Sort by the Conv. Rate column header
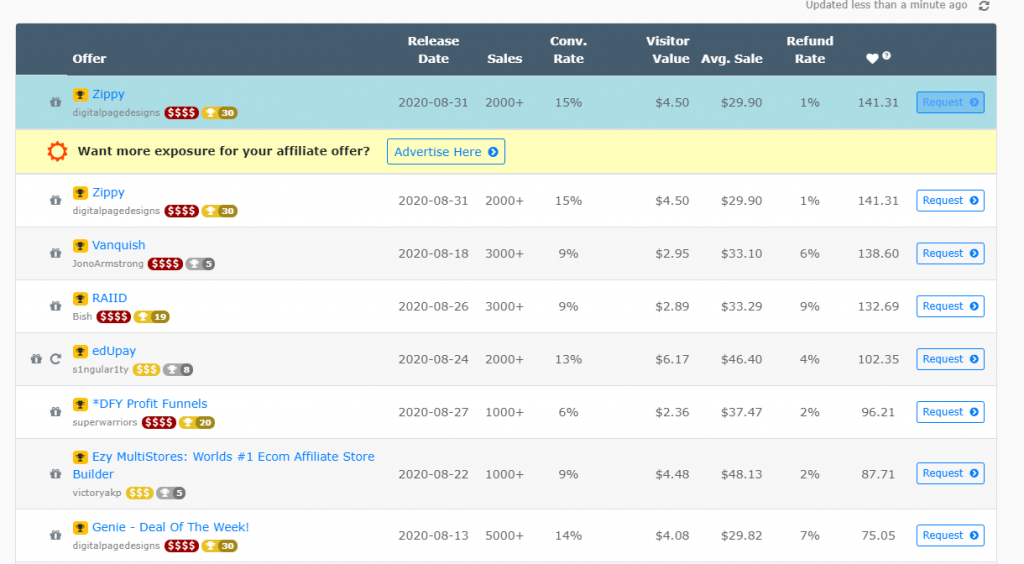The height and width of the screenshot is (564, 1024). (568, 50)
